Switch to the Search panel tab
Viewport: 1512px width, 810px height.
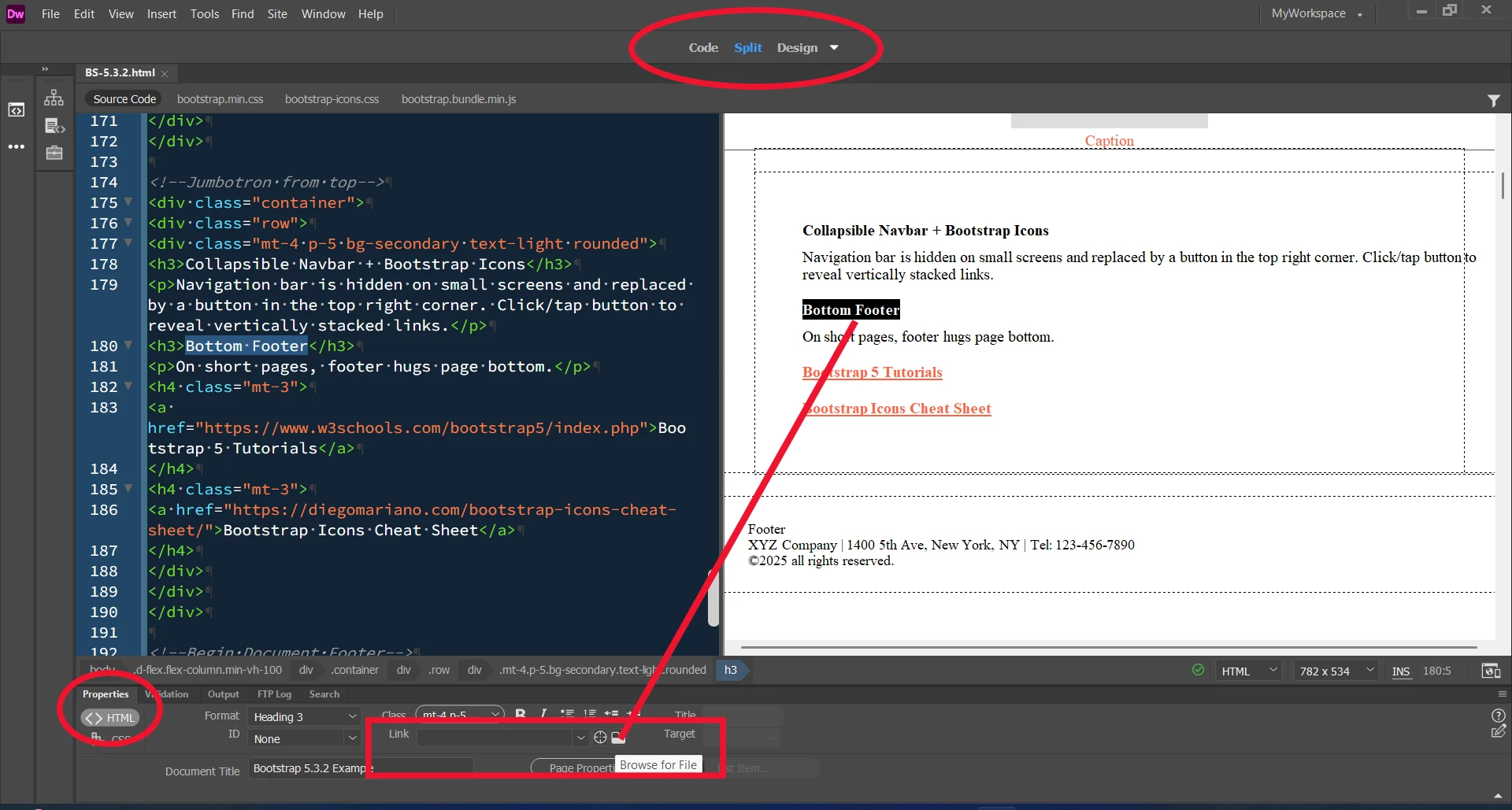click(x=324, y=694)
